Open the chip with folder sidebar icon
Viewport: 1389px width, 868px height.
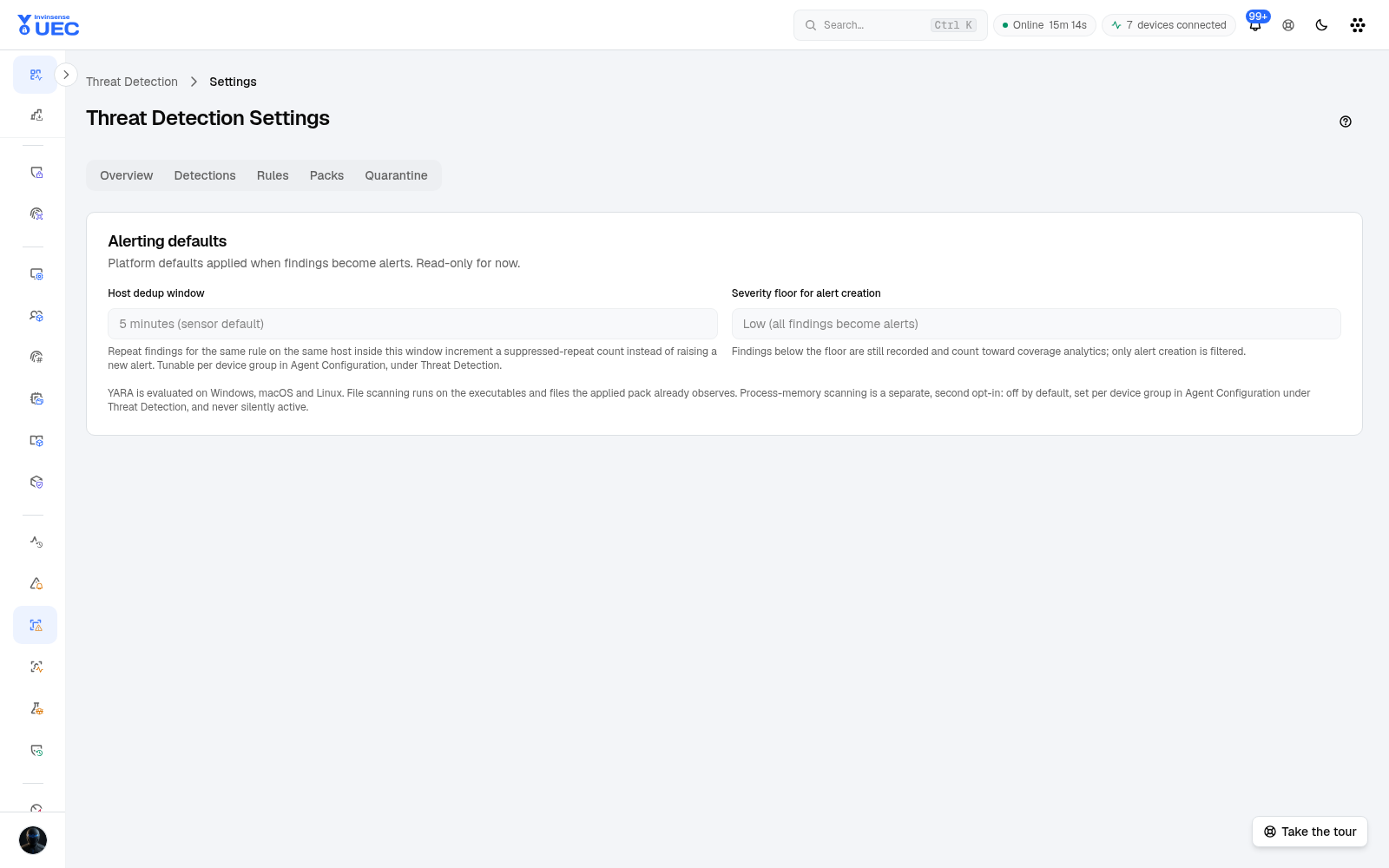(x=36, y=398)
